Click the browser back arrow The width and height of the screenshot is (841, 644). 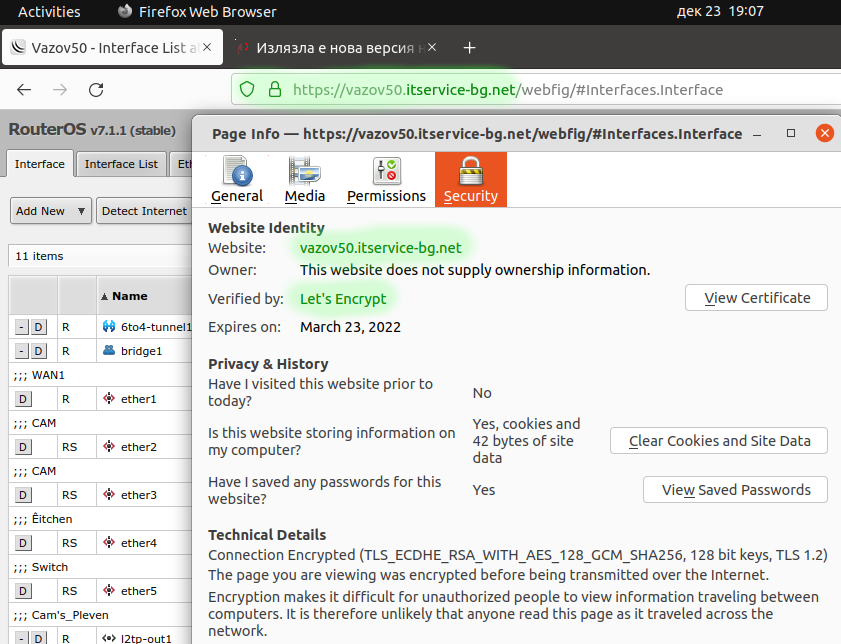point(24,90)
